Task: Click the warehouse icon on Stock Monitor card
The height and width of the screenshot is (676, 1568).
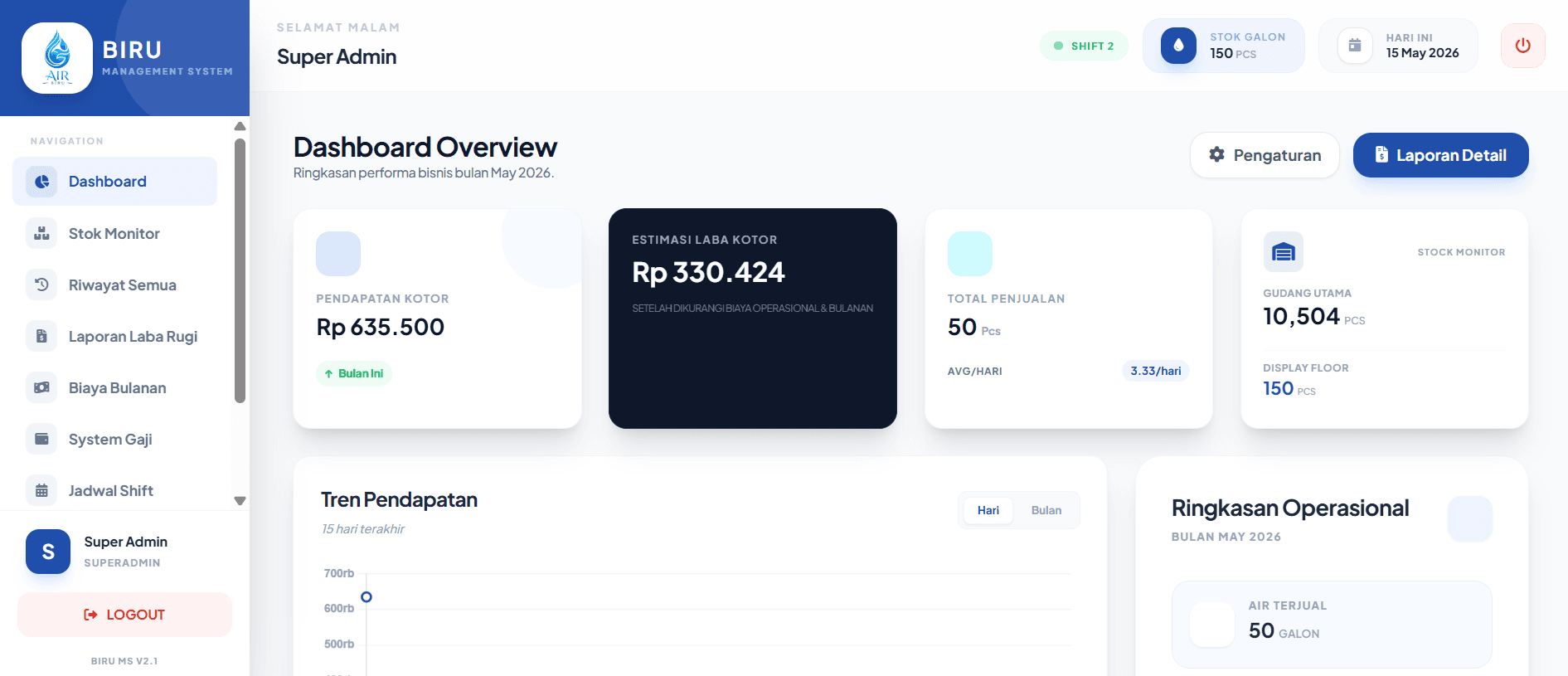Action: (x=1283, y=252)
